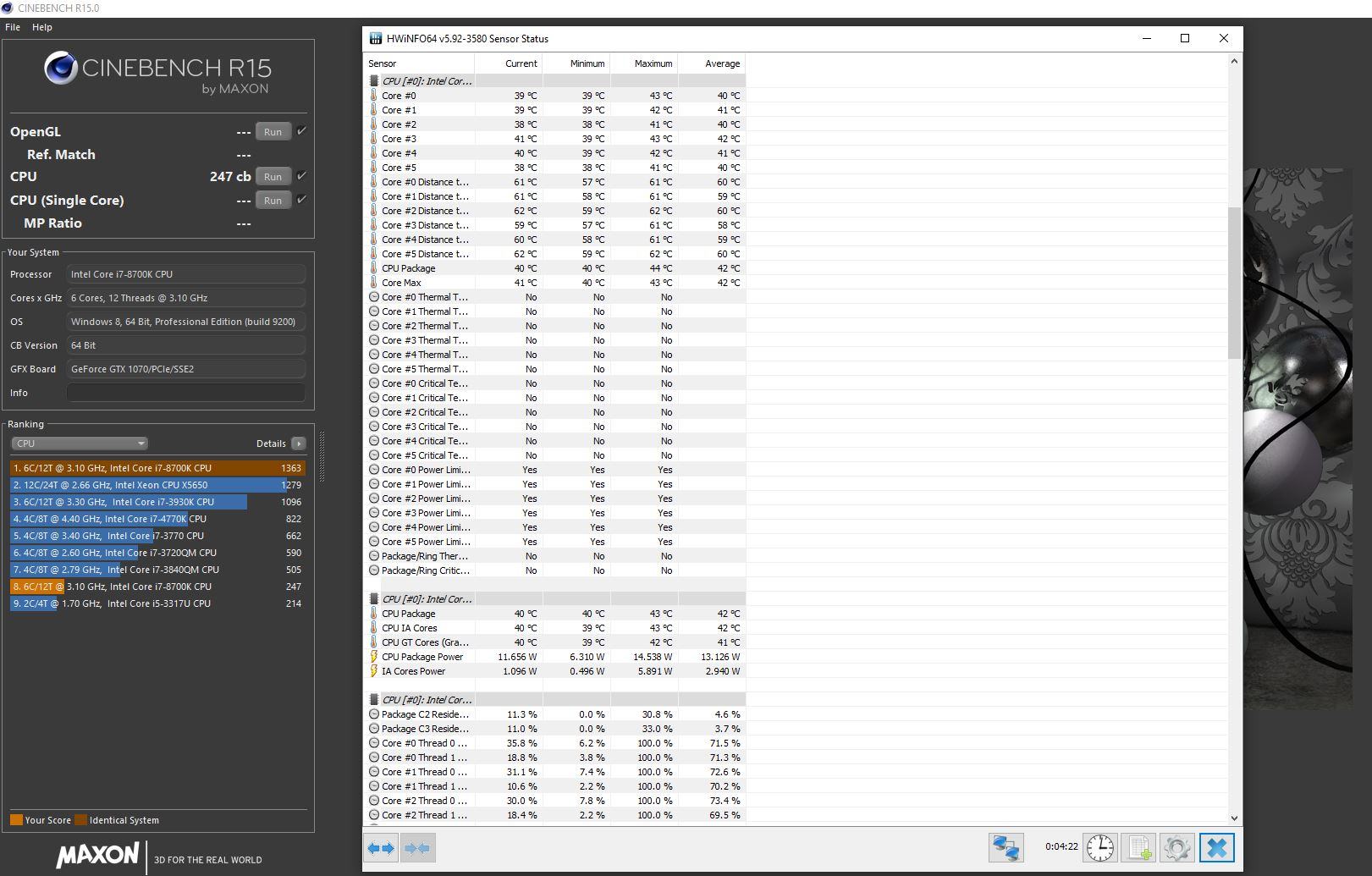
Task: Click the circle icon beside Core #2 Critical Te...
Action: tap(374, 412)
